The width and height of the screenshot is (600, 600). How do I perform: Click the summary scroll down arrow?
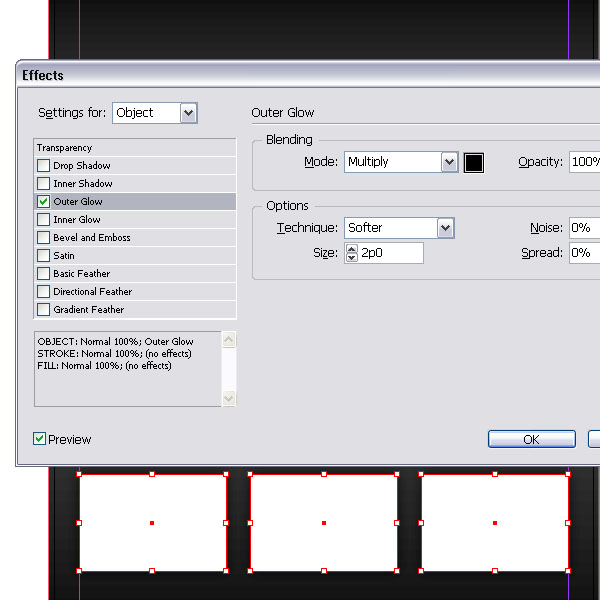(x=229, y=398)
